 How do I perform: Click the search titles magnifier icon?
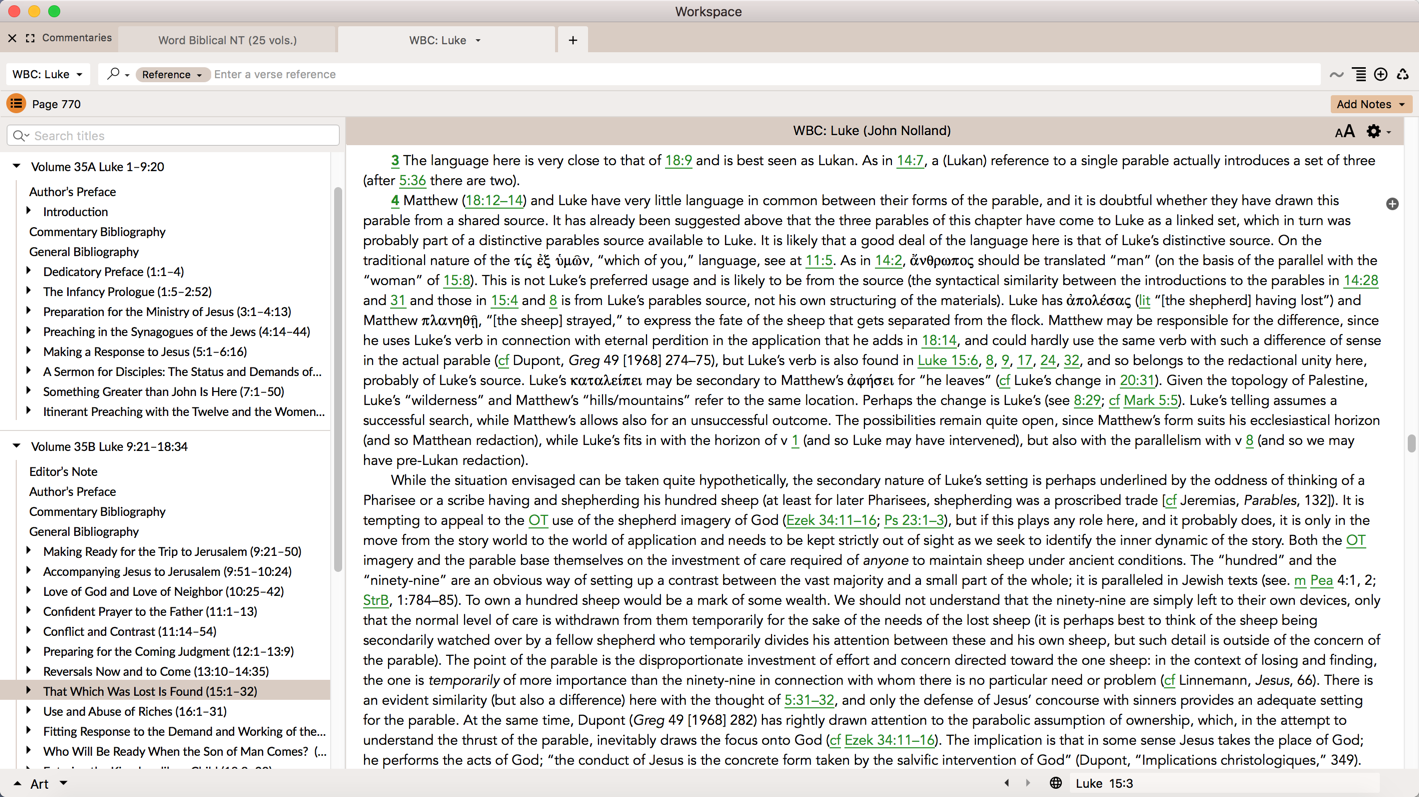click(x=21, y=136)
